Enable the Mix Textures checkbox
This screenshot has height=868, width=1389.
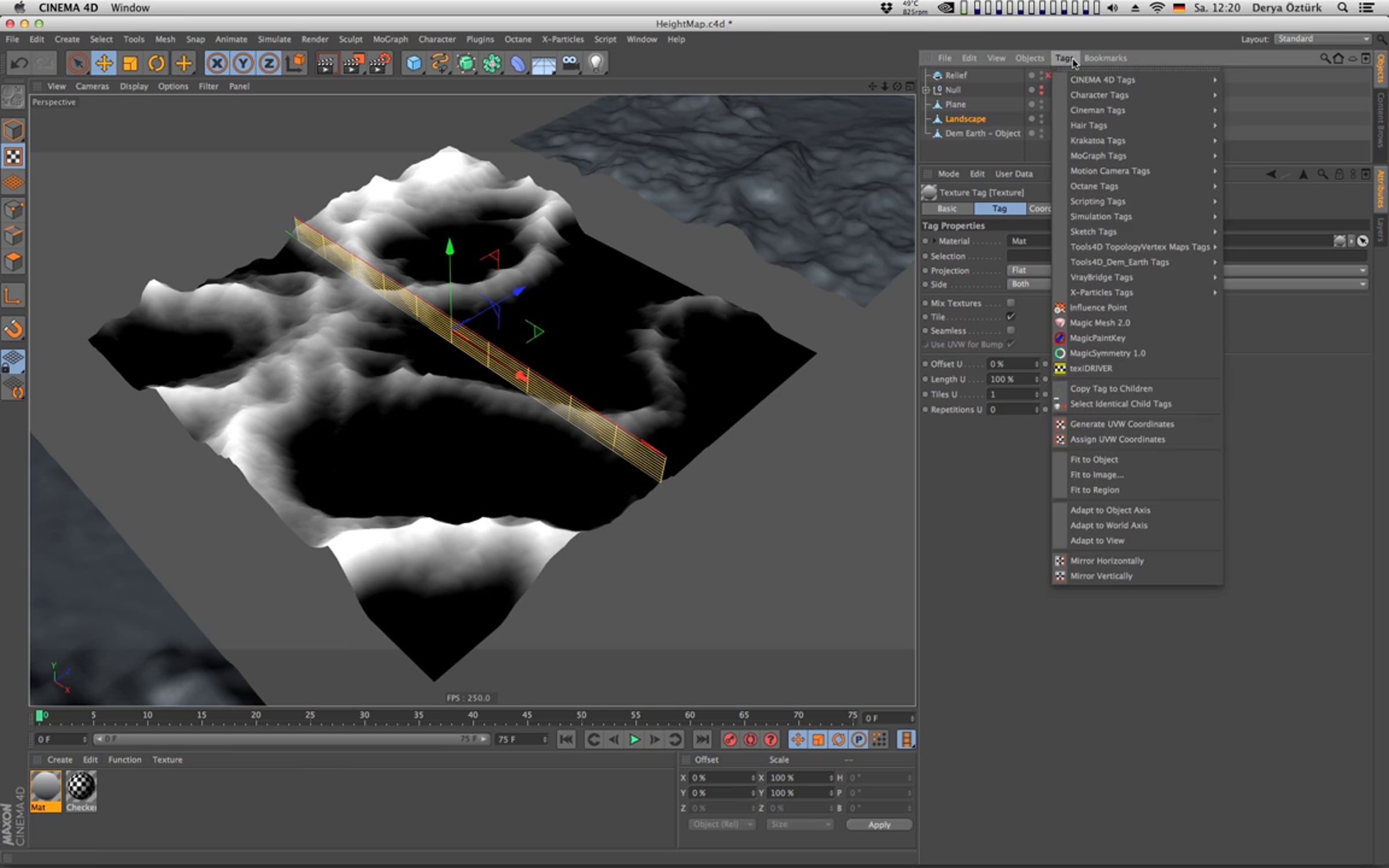pyautogui.click(x=1010, y=303)
